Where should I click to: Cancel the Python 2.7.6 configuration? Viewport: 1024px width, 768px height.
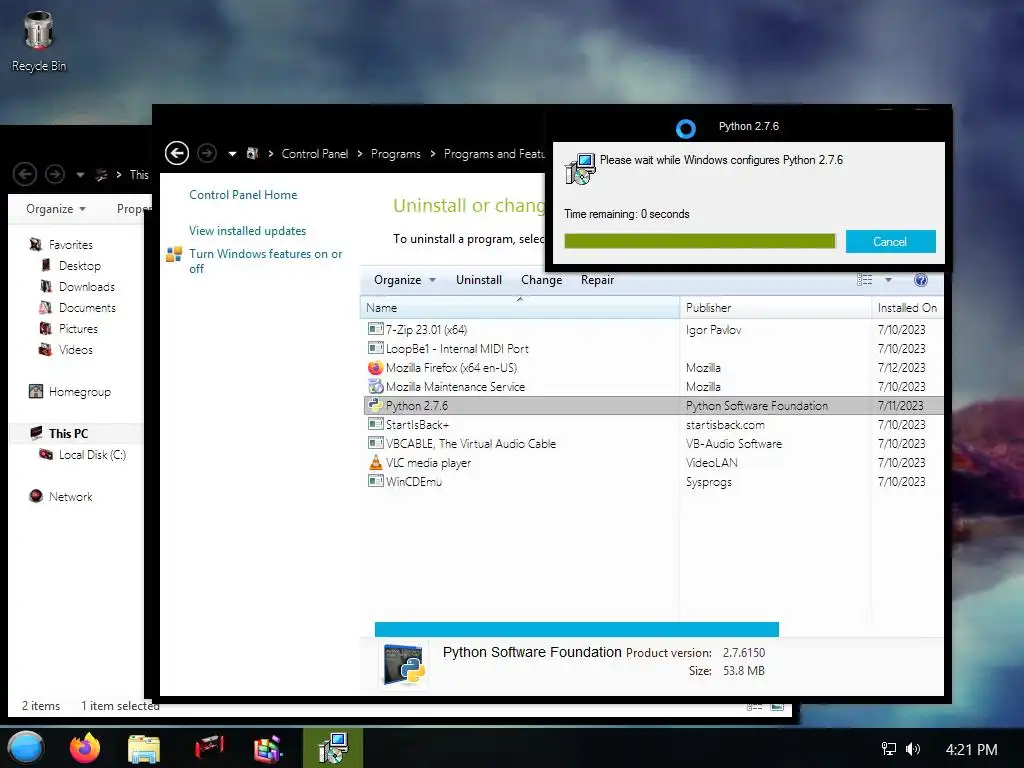pyautogui.click(x=890, y=242)
